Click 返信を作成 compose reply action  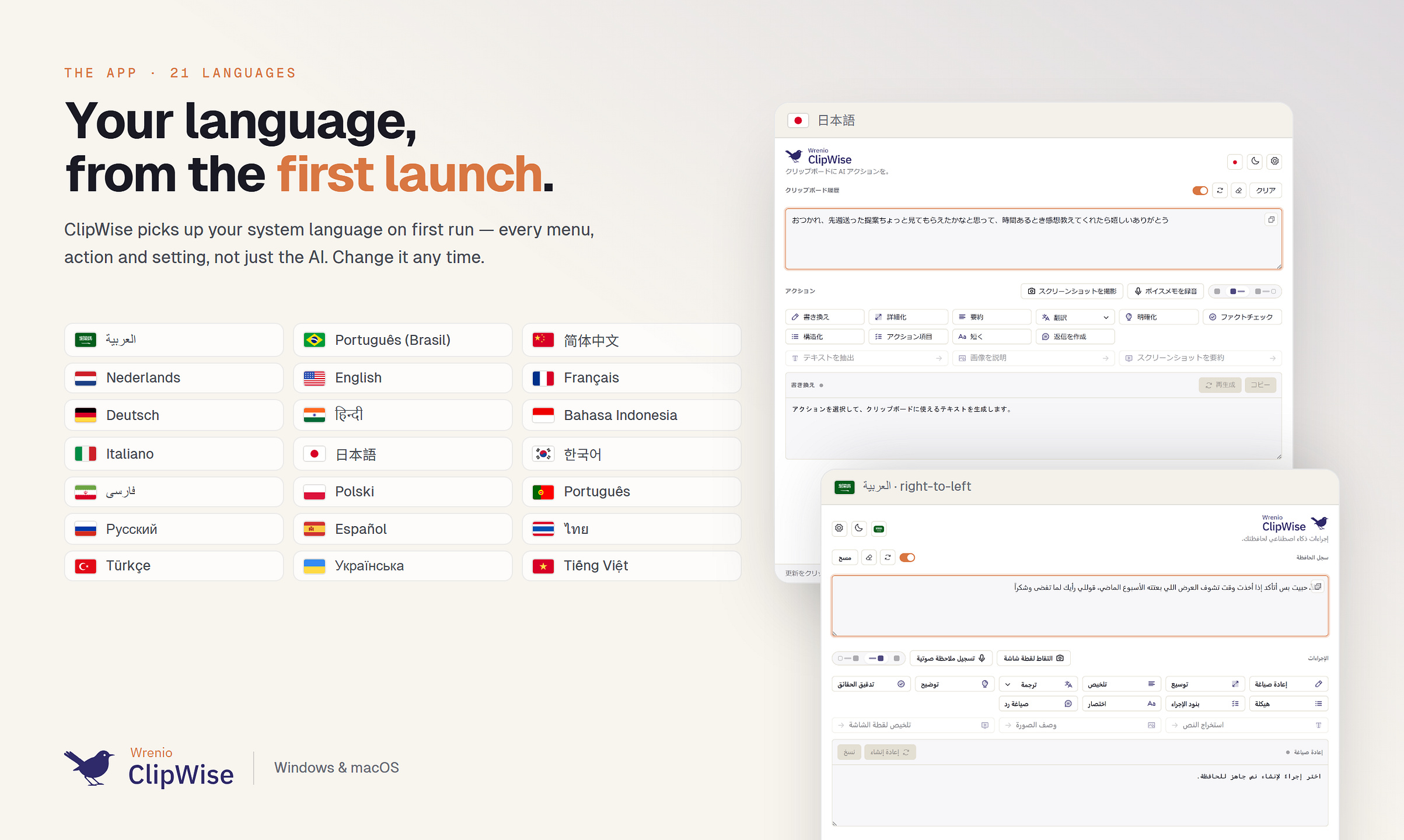(1075, 337)
